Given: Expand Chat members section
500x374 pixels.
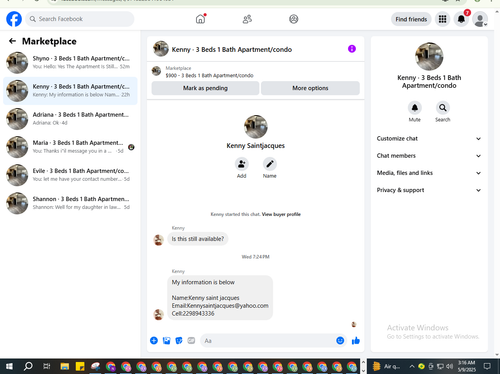Looking at the screenshot, I should tap(429, 156).
